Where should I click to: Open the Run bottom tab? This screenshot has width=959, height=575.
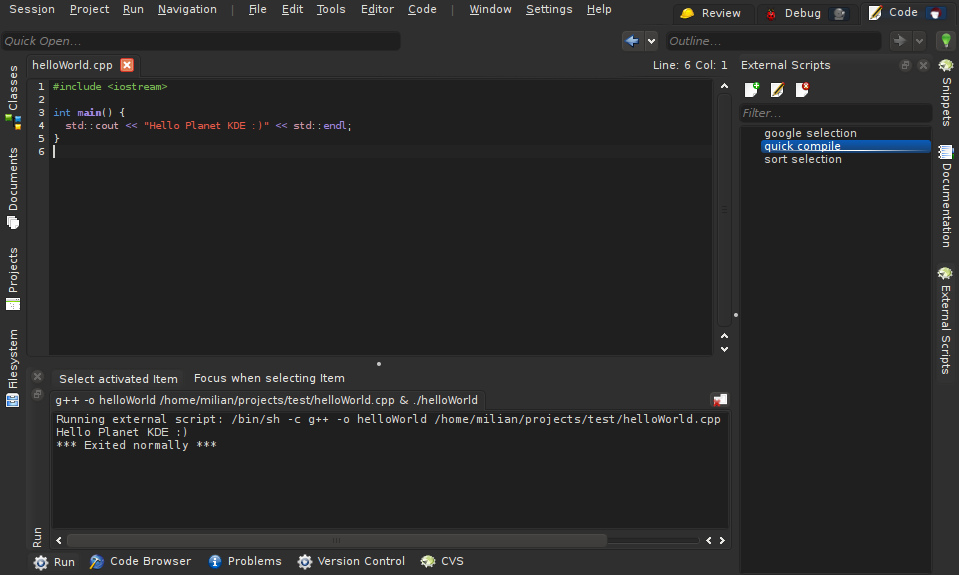coord(54,562)
